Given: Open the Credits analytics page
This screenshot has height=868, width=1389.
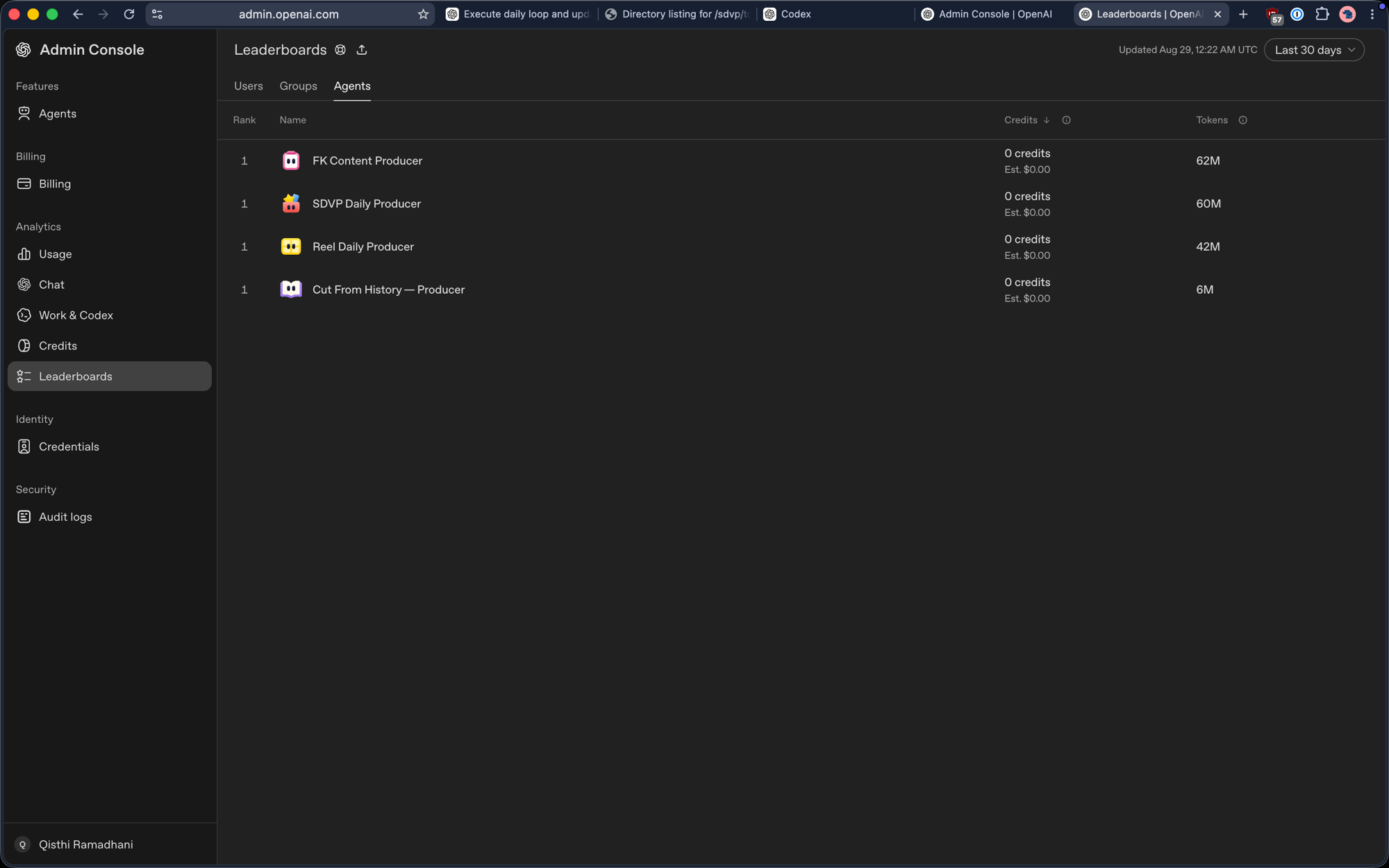Looking at the screenshot, I should pos(109,346).
